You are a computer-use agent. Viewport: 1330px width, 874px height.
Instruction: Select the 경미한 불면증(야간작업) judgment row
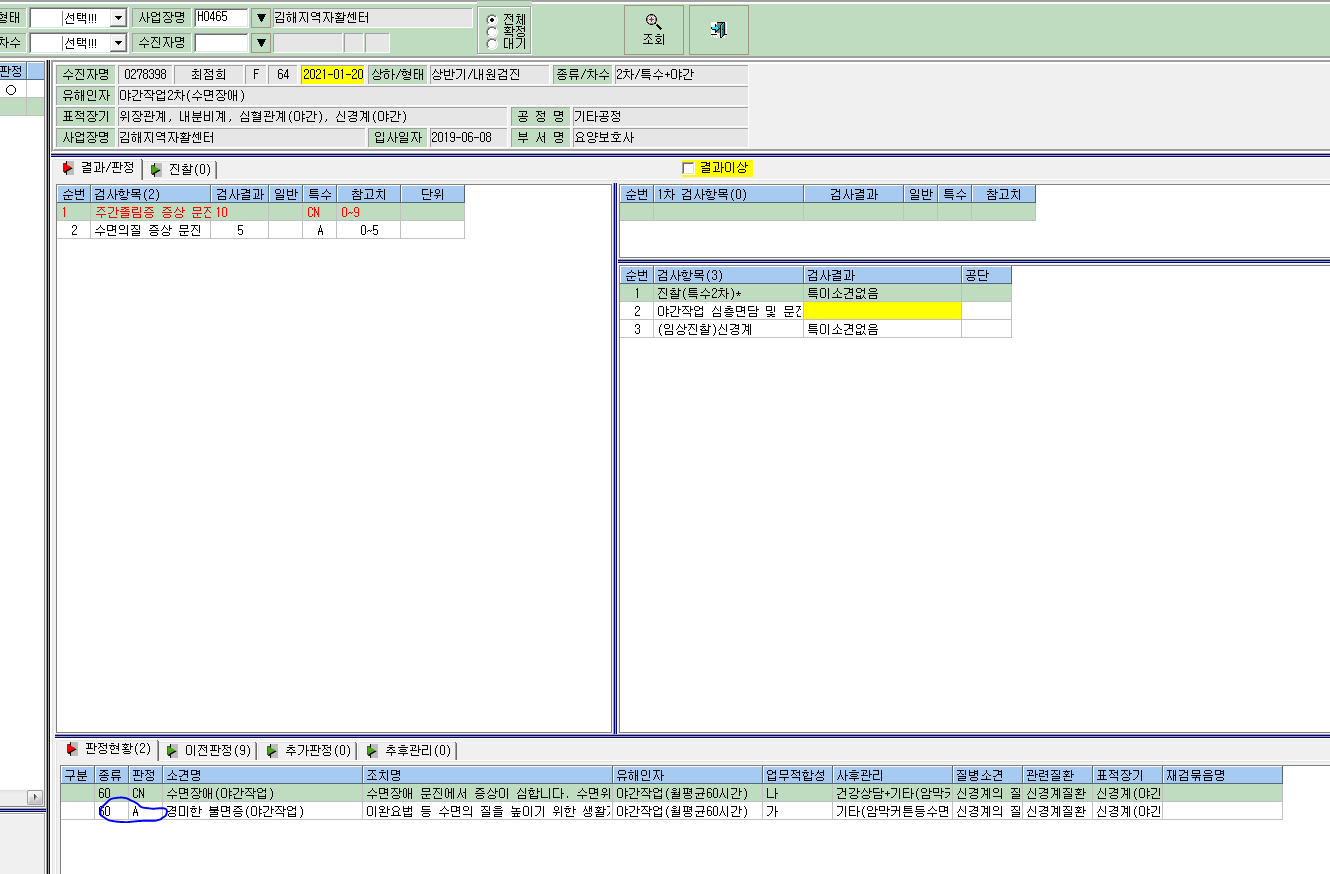click(670, 811)
